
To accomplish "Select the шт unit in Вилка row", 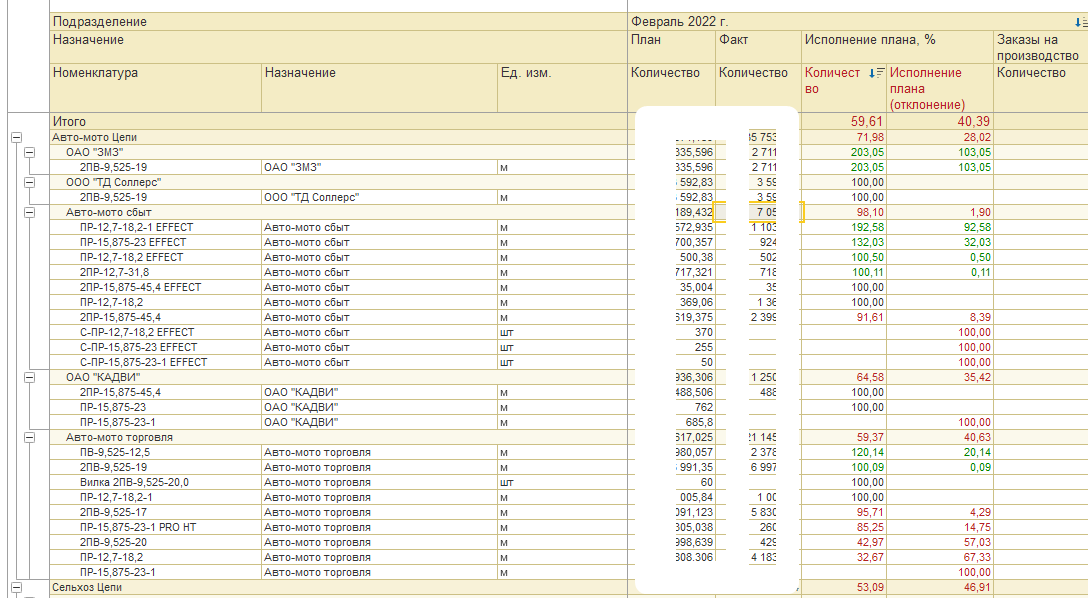I will [507, 482].
